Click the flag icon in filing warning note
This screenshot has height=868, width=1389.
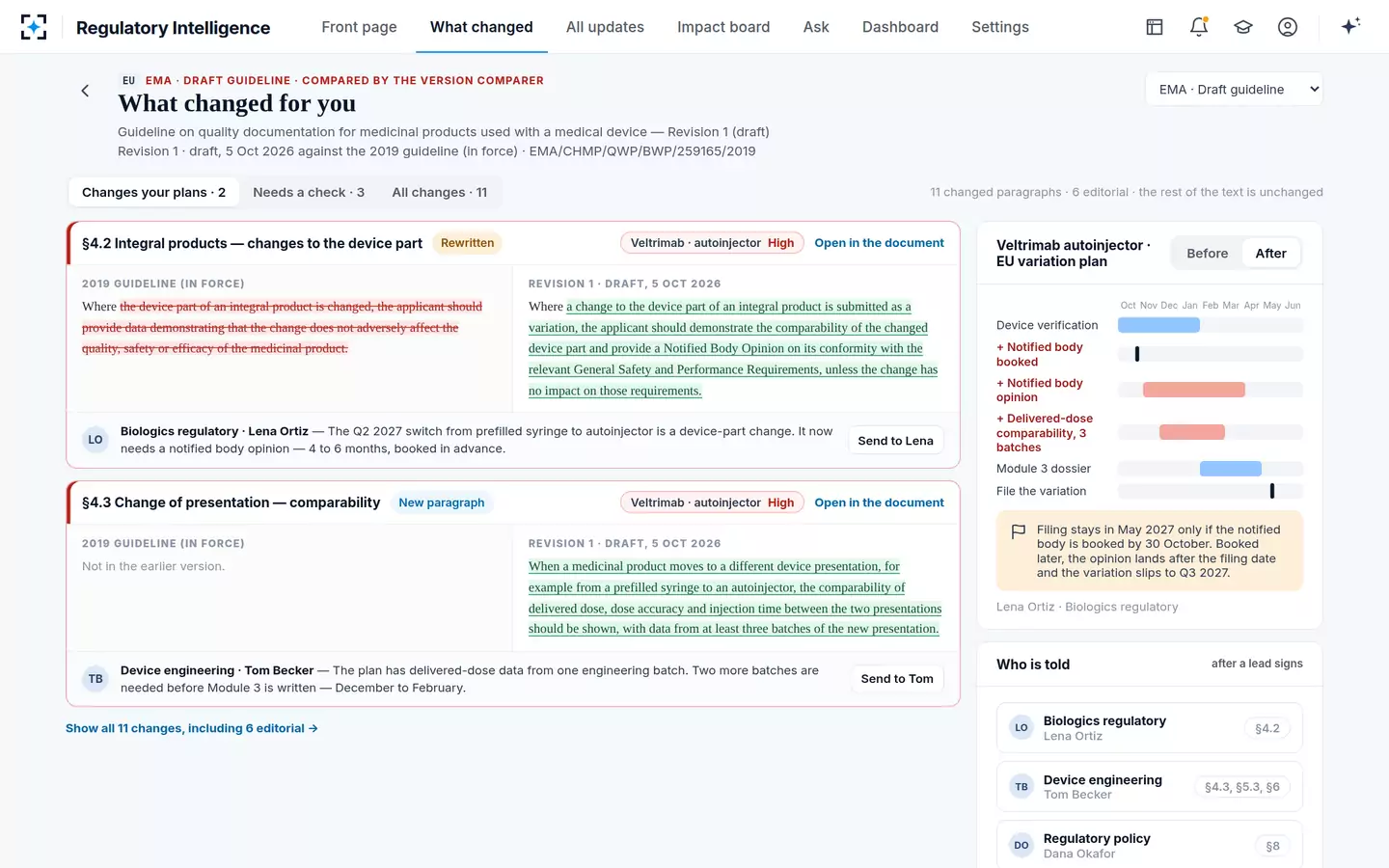click(1018, 531)
